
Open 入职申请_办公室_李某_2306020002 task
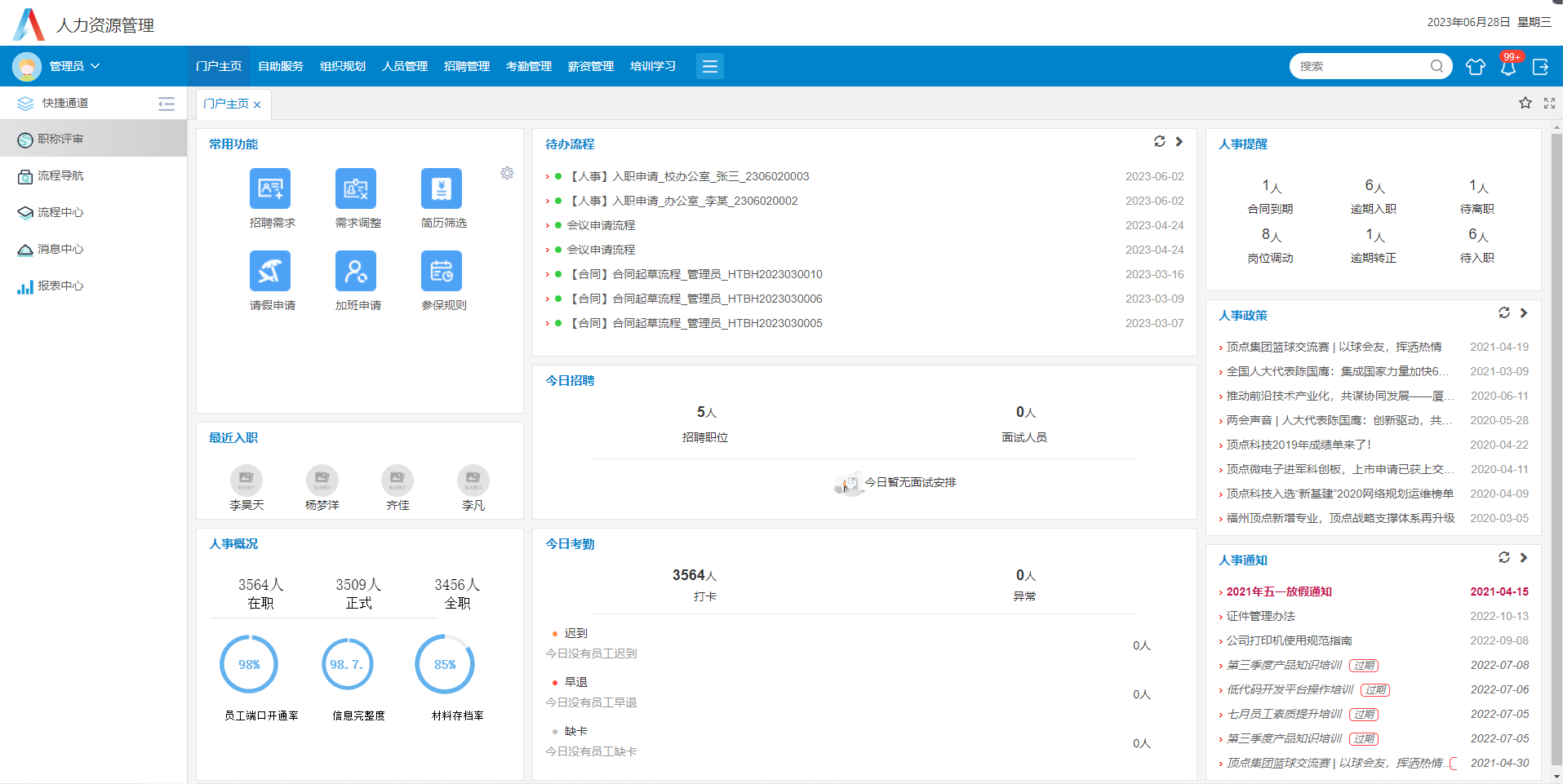(x=682, y=201)
